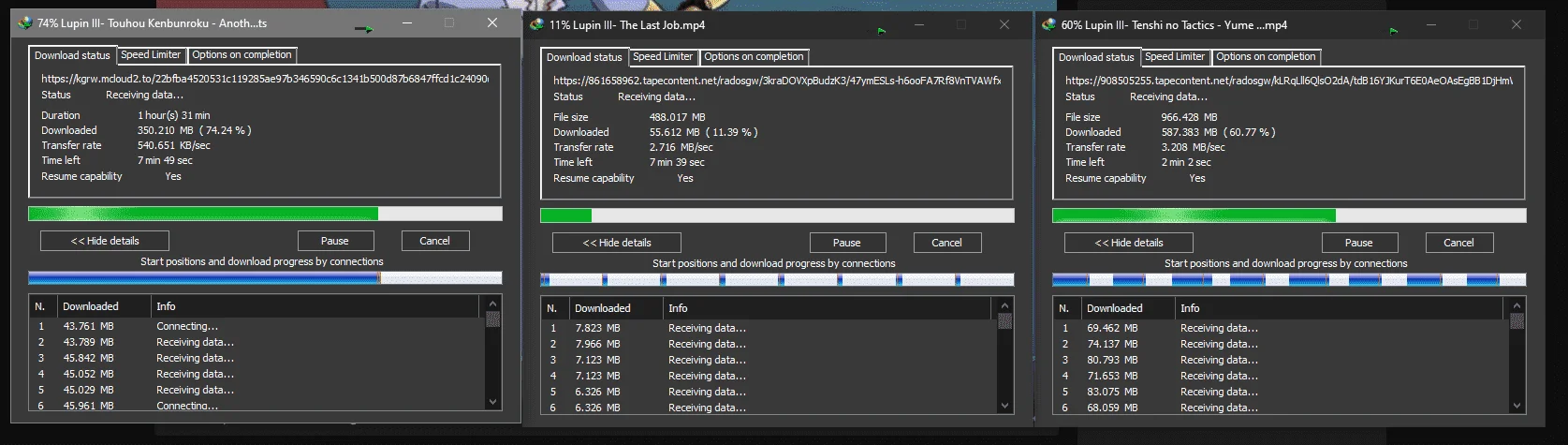Click the connections progress strip in The Last Job window
This screenshot has height=445, width=1568.
[777, 280]
